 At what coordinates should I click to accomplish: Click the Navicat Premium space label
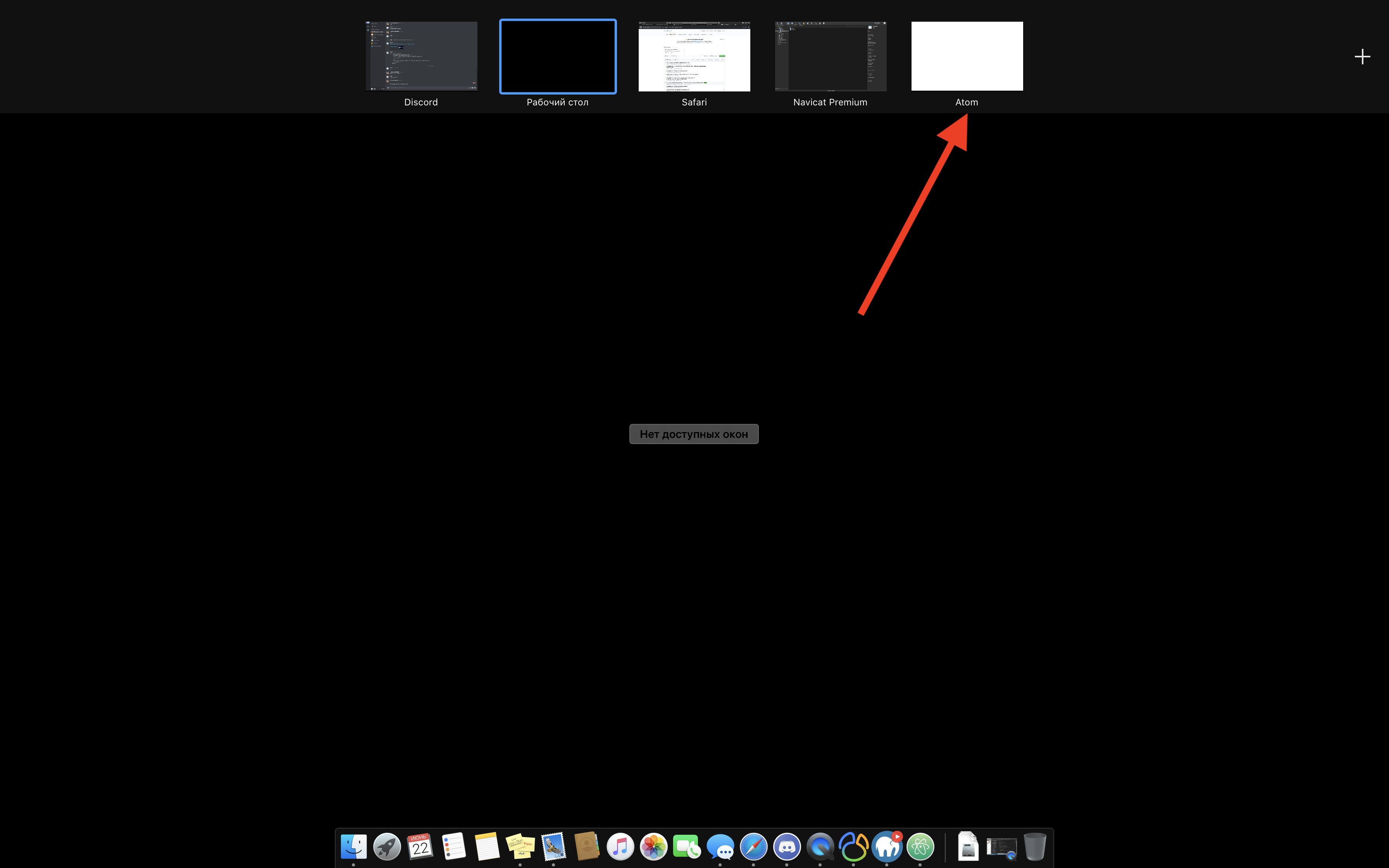tap(830, 102)
